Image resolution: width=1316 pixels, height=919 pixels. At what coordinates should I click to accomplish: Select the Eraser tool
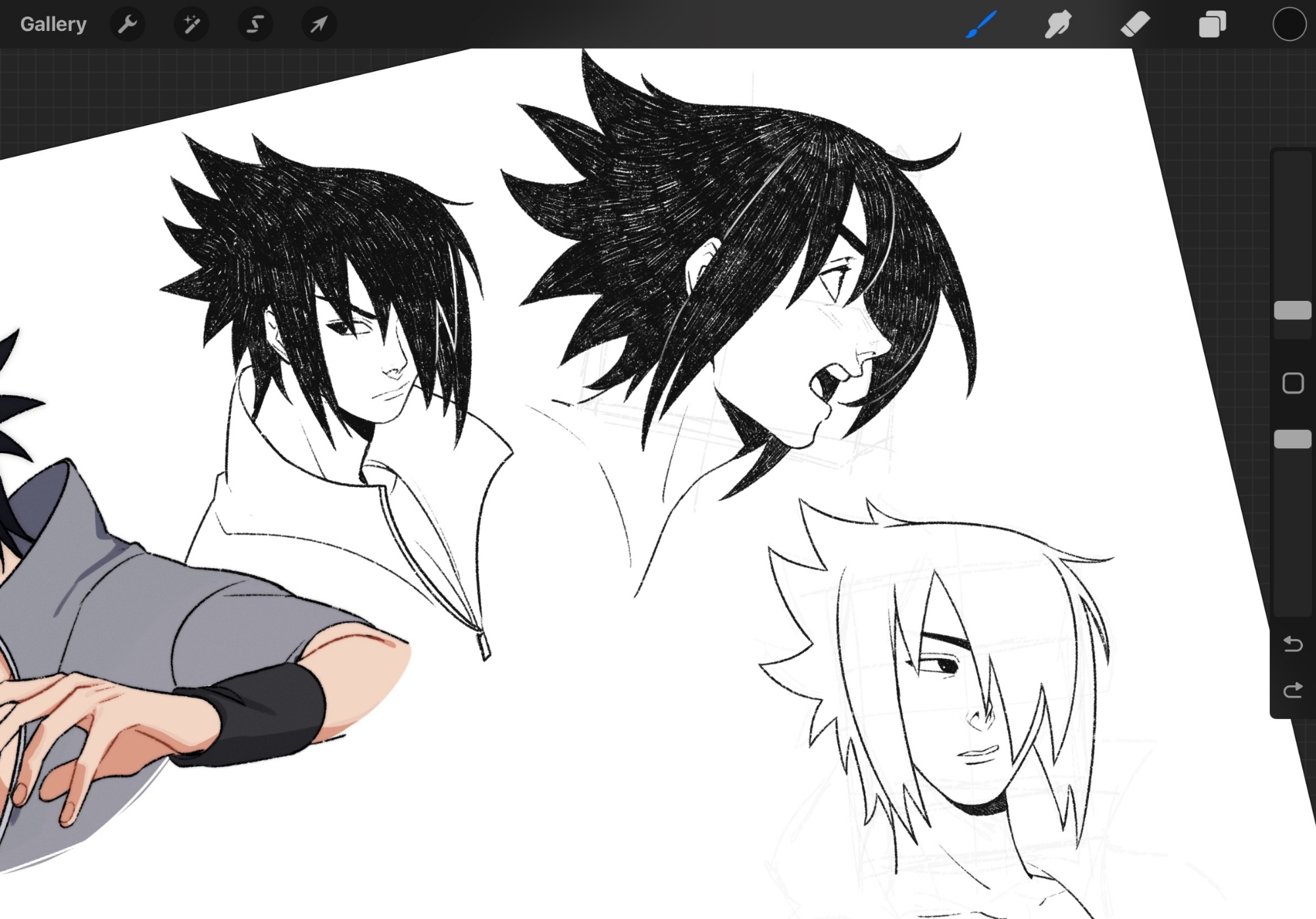(x=1135, y=24)
